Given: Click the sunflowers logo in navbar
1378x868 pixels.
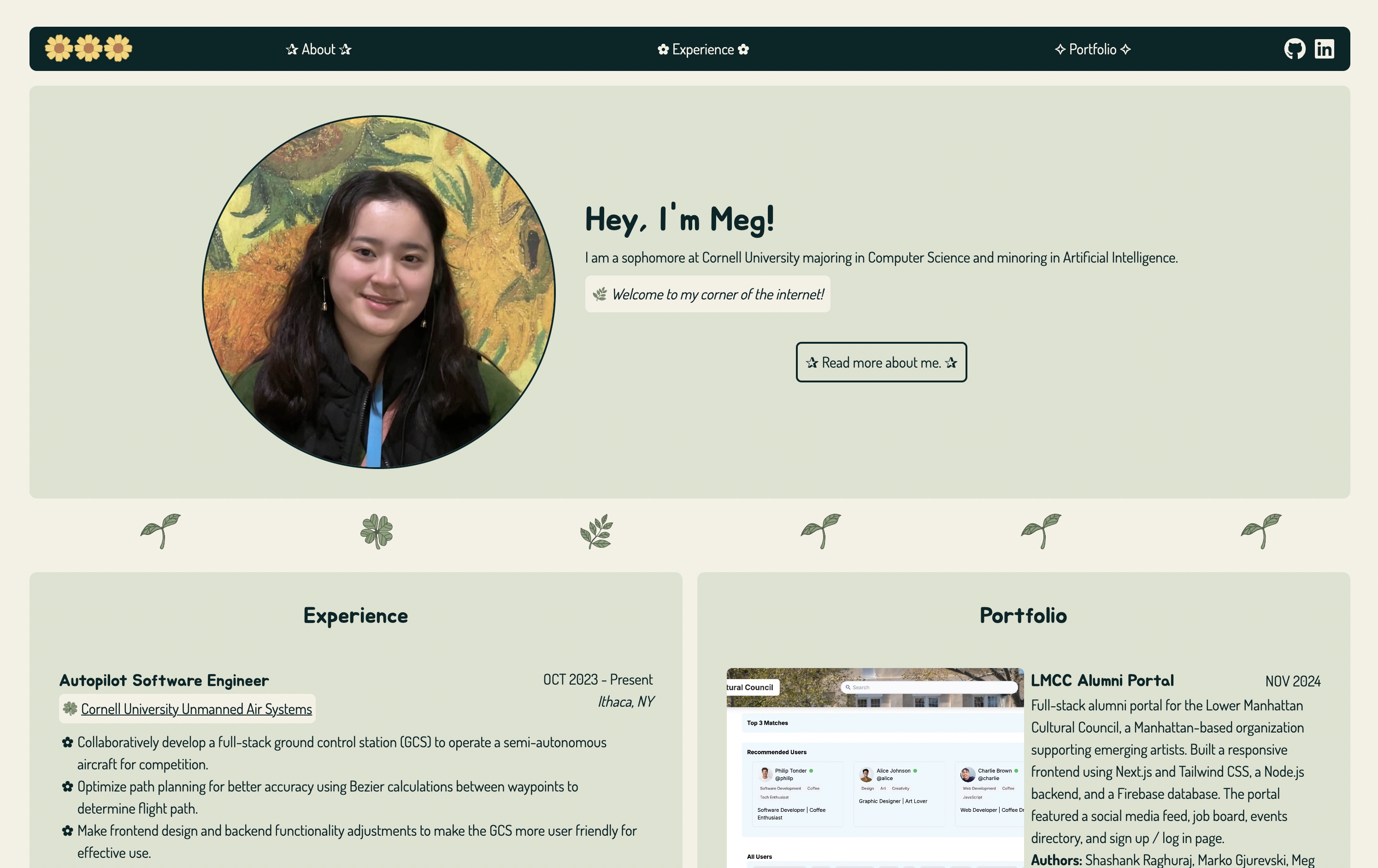Looking at the screenshot, I should pos(88,49).
